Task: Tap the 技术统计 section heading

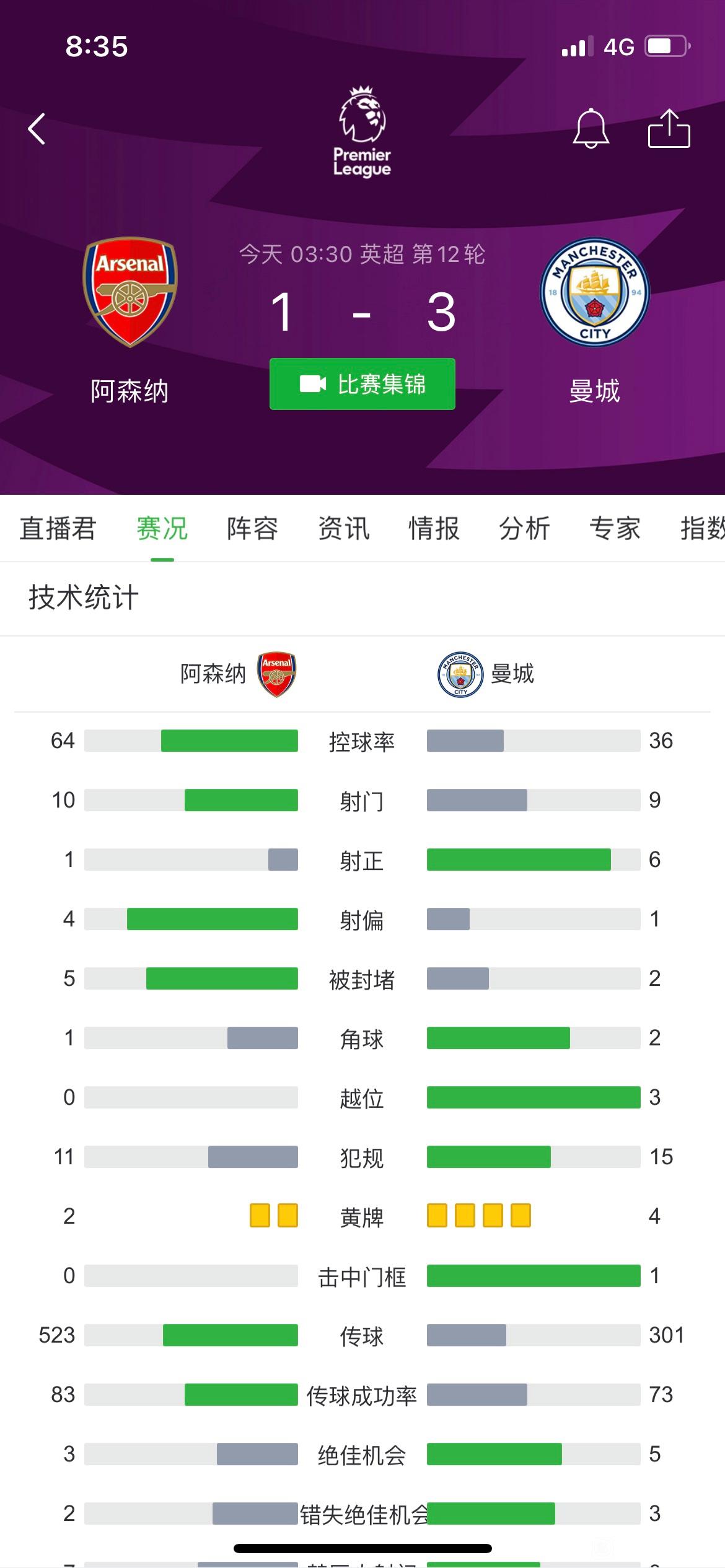Action: point(84,598)
